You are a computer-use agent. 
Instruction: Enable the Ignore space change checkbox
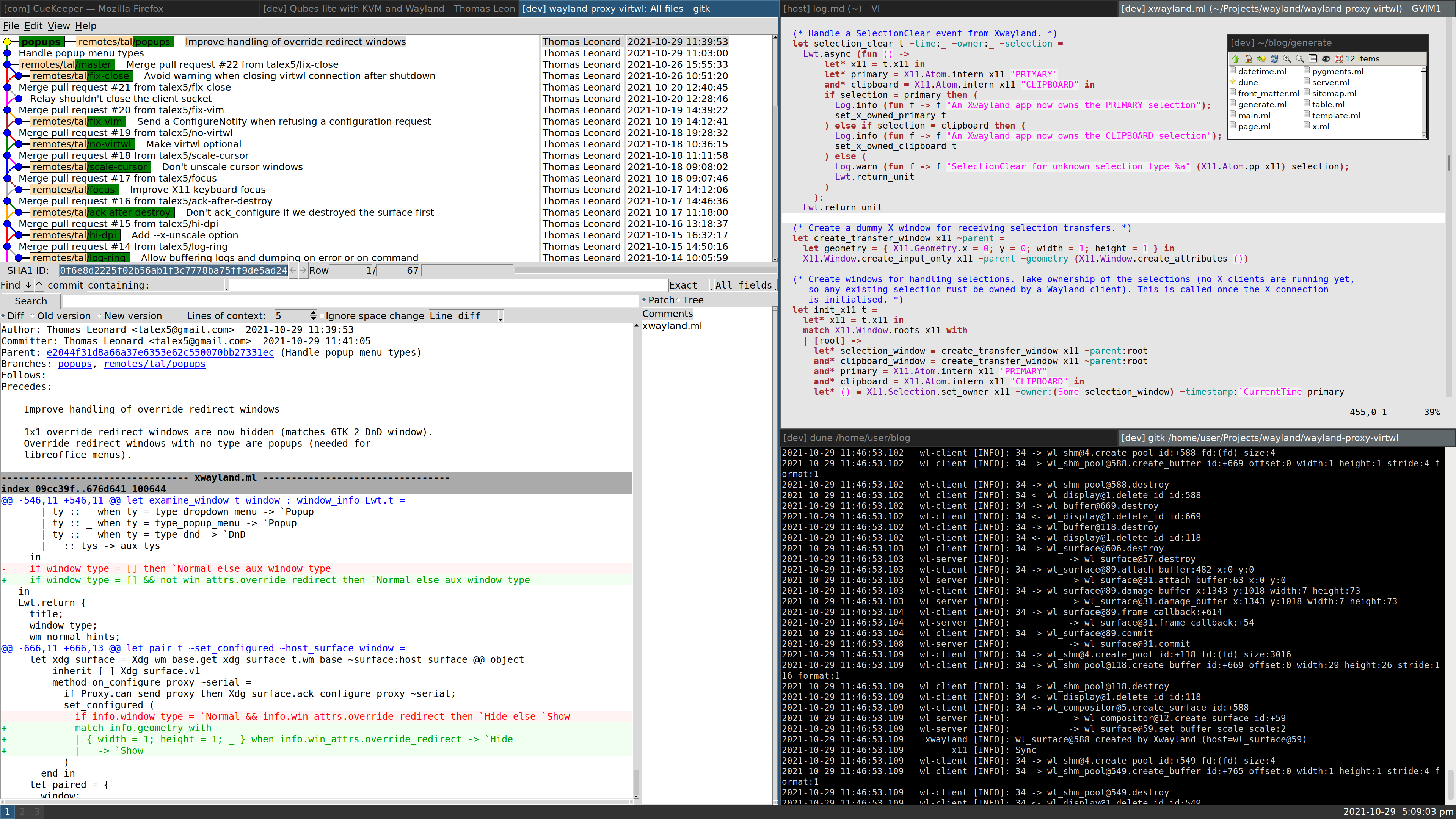coord(322,316)
